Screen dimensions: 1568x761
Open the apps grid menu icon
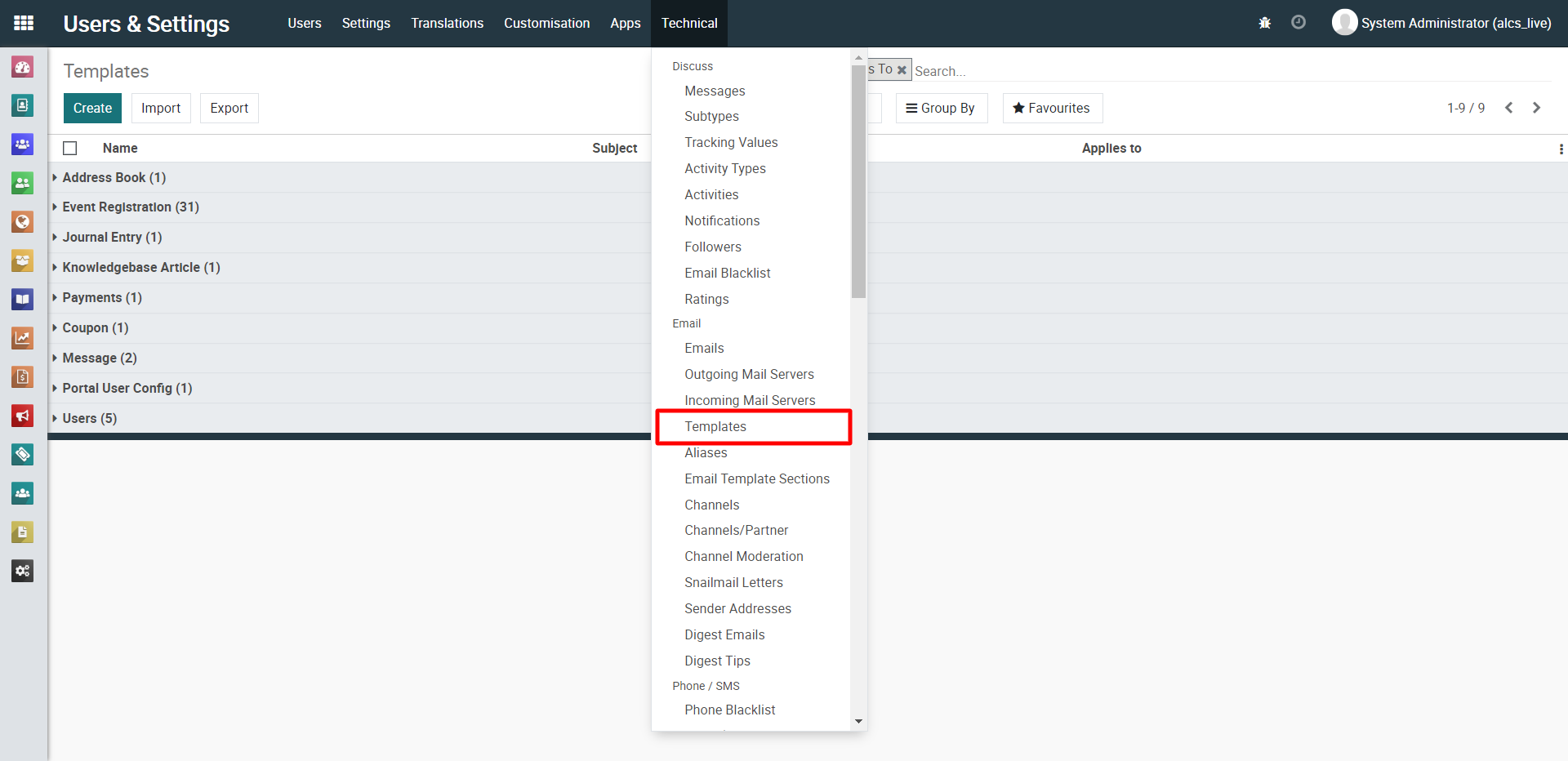[24, 23]
